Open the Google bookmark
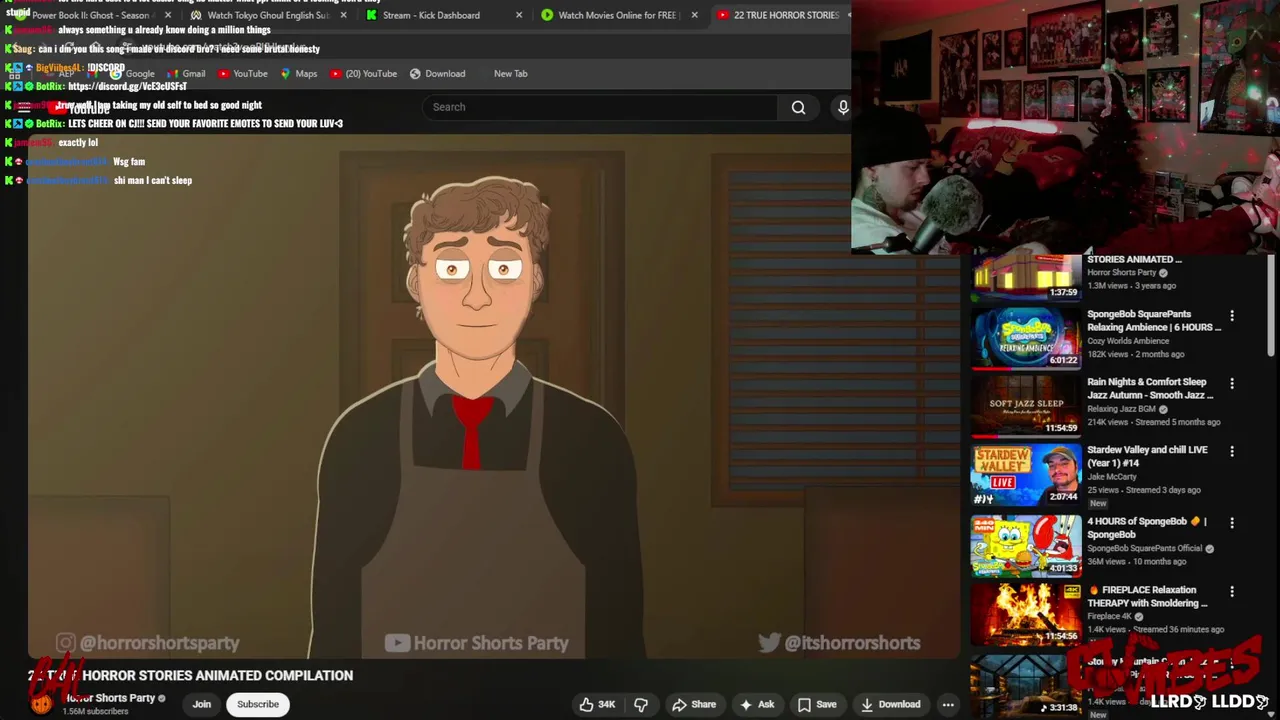The height and width of the screenshot is (720, 1280). pos(131,73)
